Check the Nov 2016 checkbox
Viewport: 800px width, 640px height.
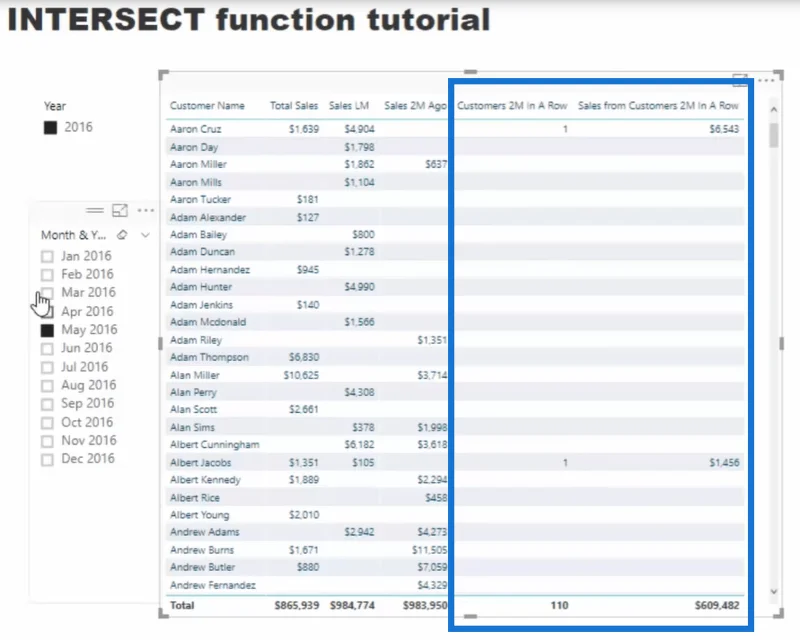point(47,441)
